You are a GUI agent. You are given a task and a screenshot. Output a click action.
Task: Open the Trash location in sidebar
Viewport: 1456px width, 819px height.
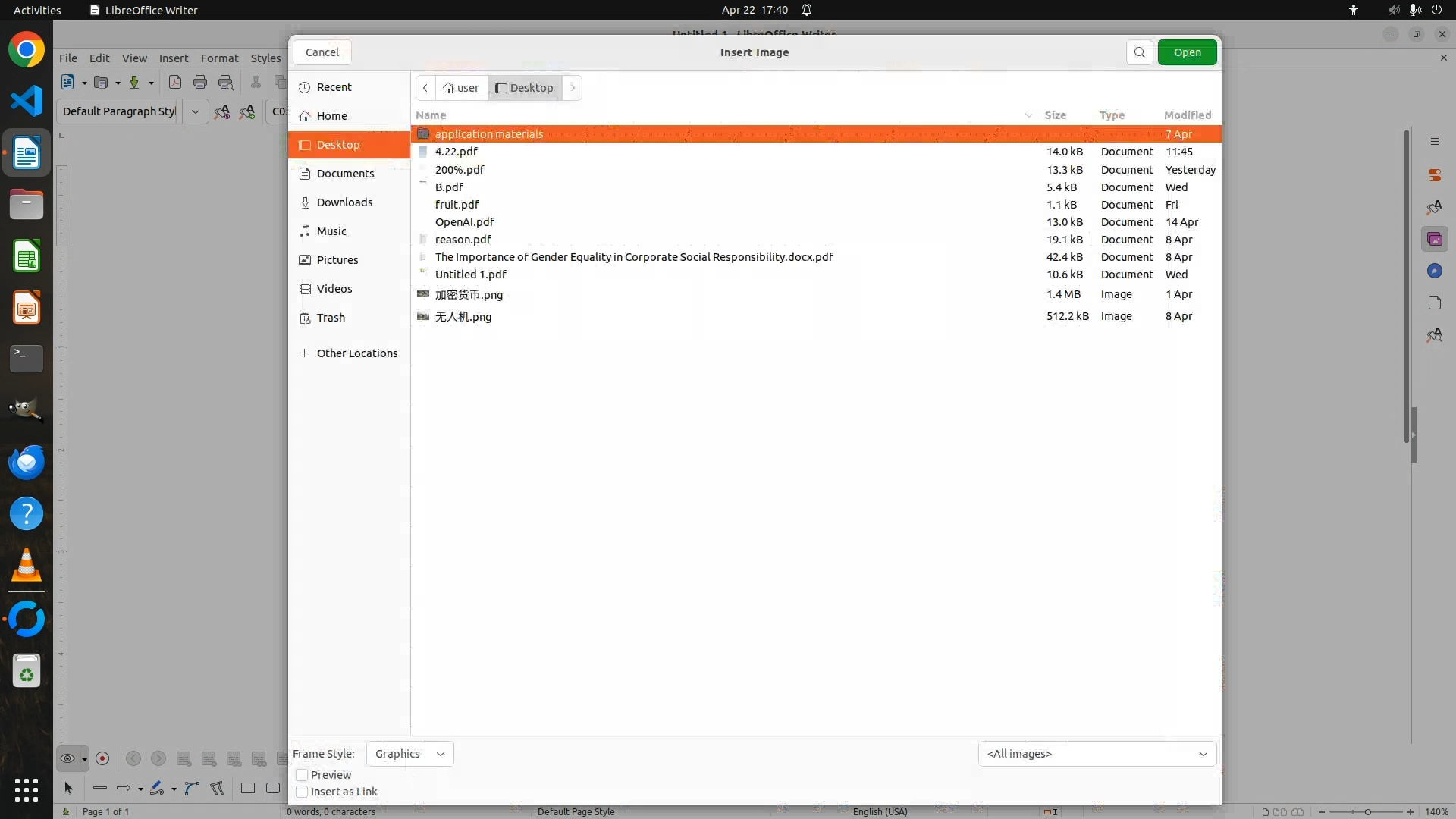[x=331, y=318]
